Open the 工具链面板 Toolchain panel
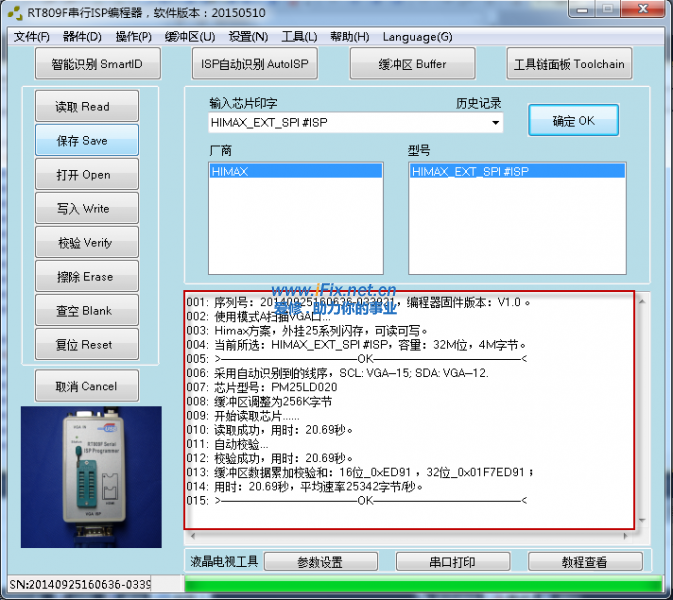This screenshot has height=600, width=673. pyautogui.click(x=568, y=64)
